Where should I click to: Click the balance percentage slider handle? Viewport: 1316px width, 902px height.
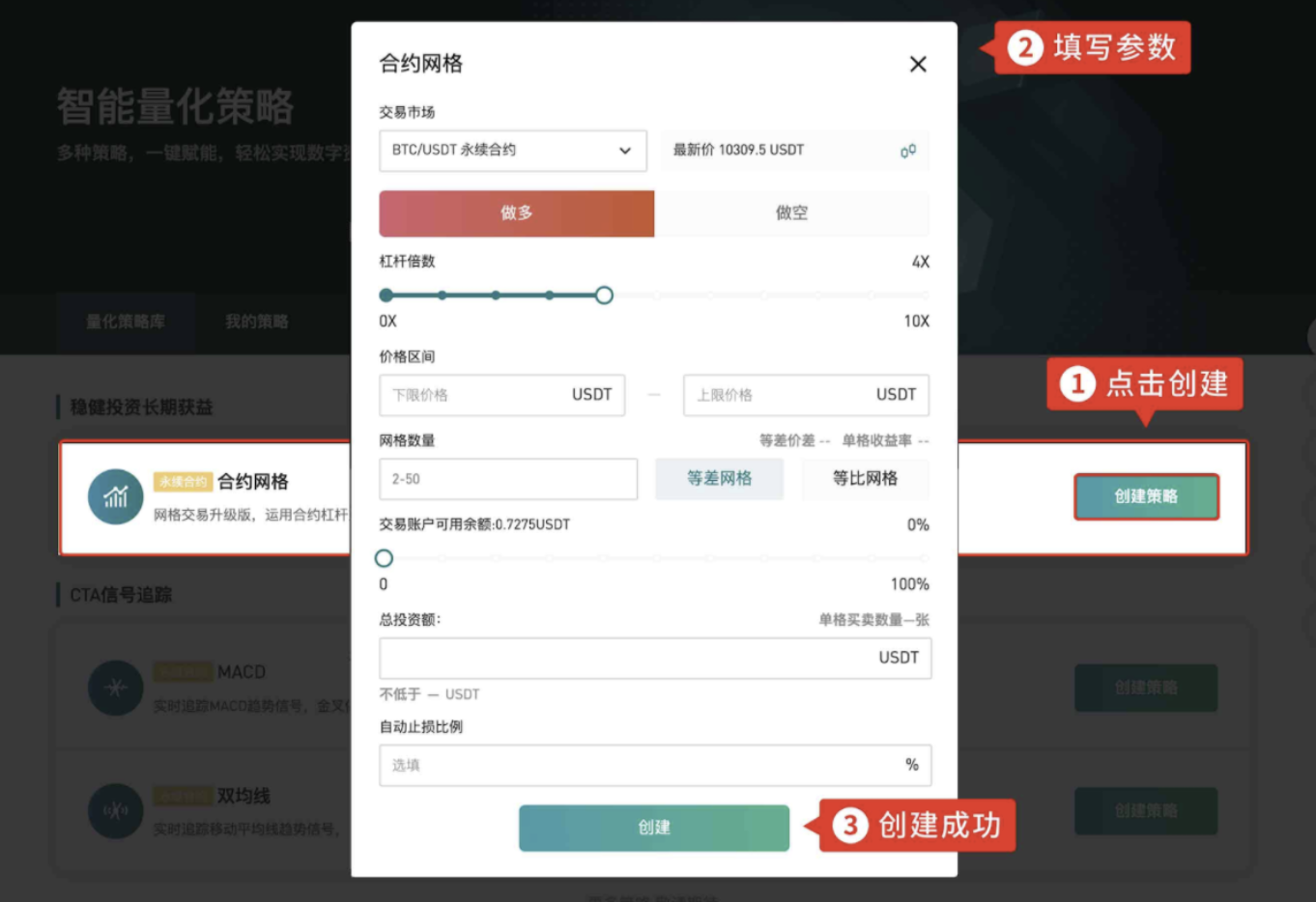[x=384, y=558]
